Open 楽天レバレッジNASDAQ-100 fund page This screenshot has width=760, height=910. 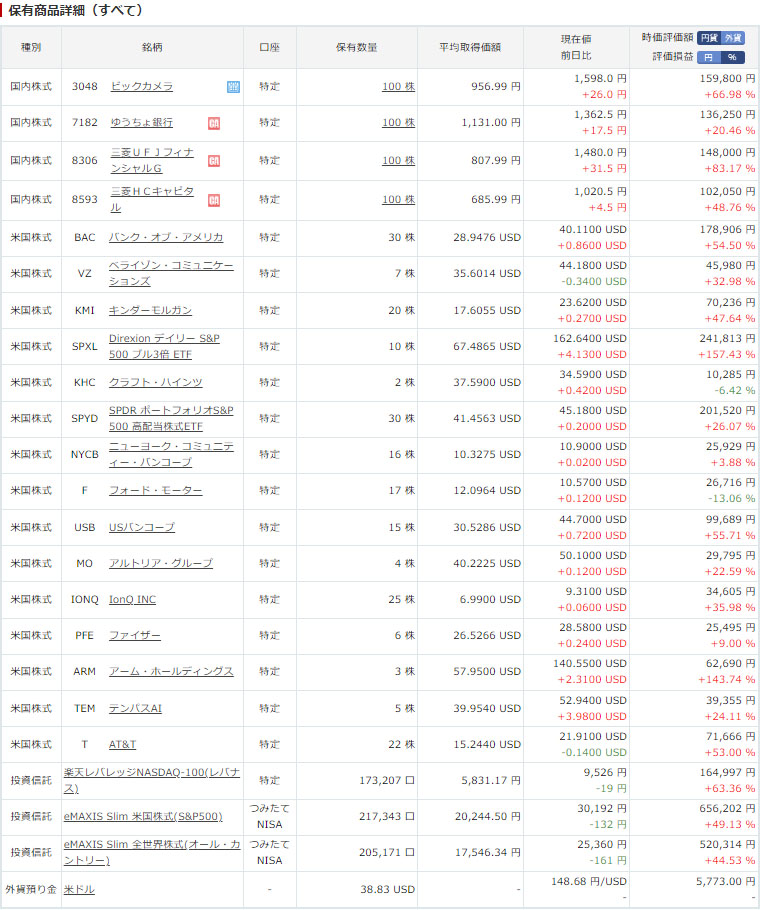click(150, 780)
